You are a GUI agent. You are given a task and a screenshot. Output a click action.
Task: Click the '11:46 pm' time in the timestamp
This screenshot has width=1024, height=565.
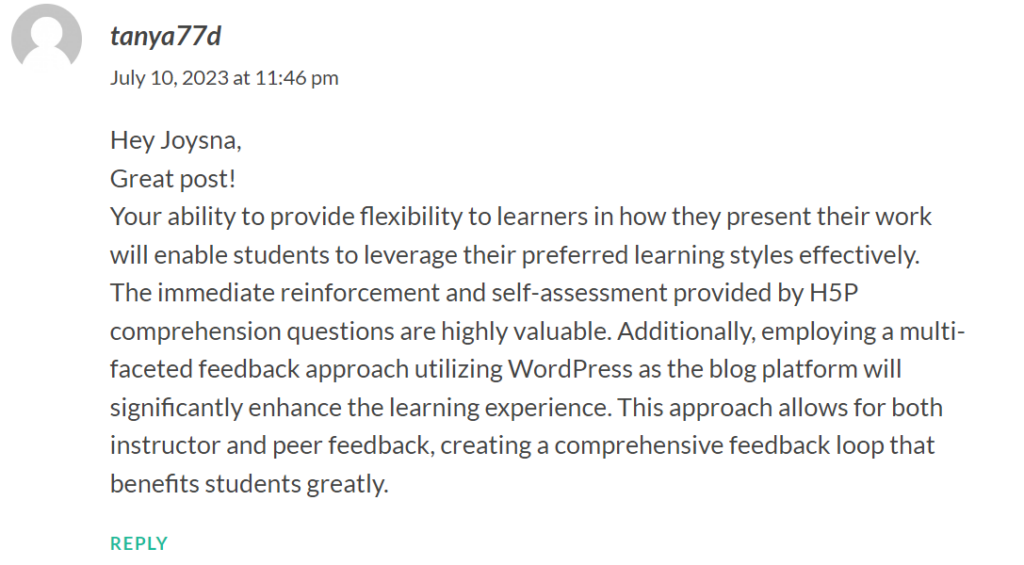pyautogui.click(x=296, y=78)
